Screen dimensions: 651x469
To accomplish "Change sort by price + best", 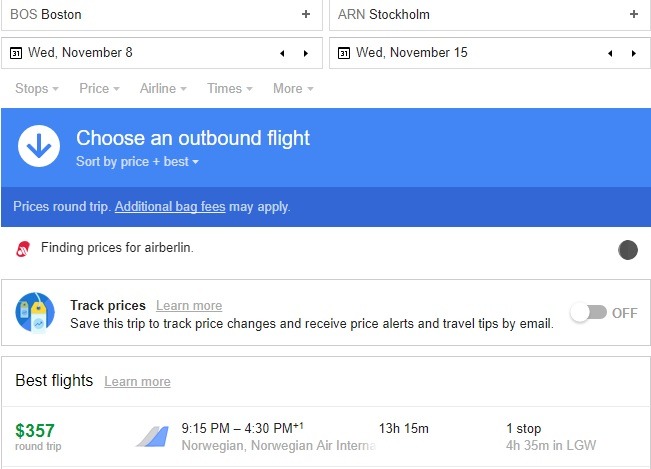I will [138, 162].
